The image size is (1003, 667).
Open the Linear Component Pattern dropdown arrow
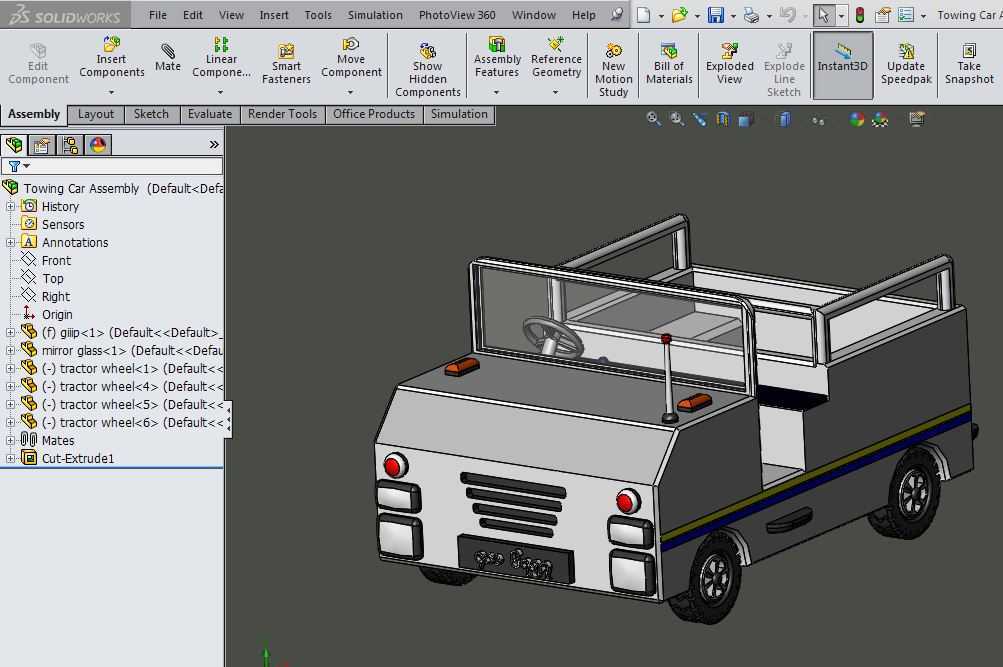point(221,93)
